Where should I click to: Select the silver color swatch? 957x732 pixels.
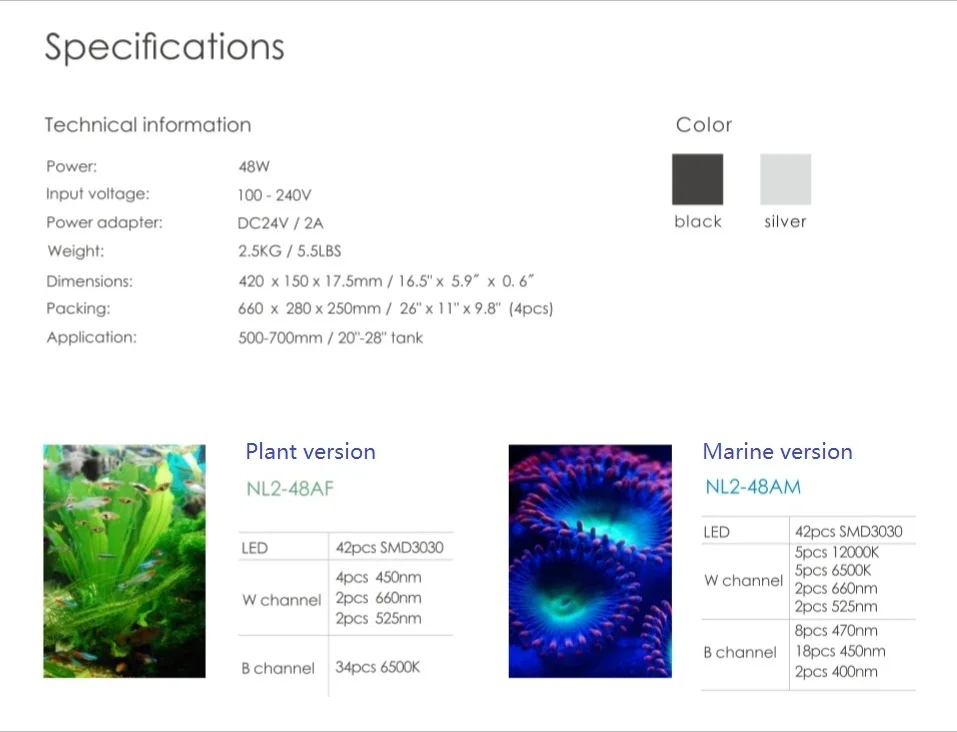pos(785,179)
